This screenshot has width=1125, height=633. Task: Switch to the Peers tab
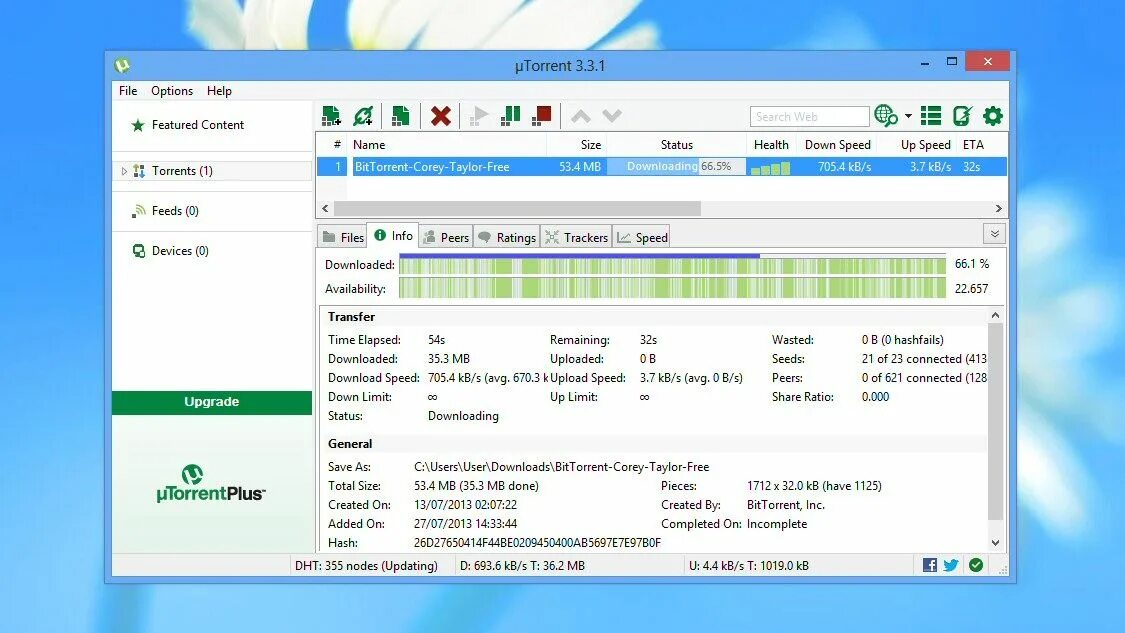click(446, 238)
